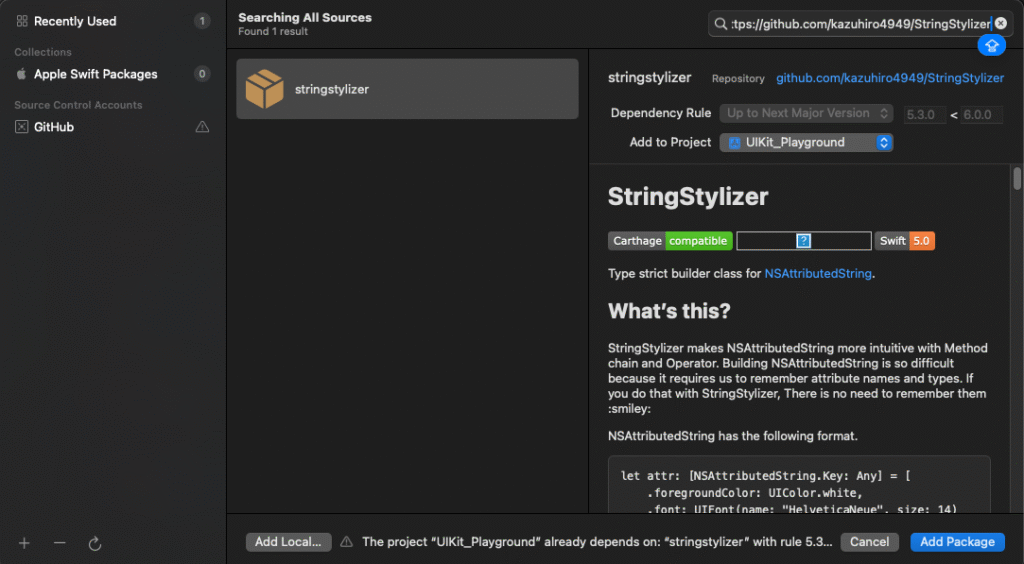
Task: Click the "Found 1 result" text
Action: pyautogui.click(x=273, y=31)
